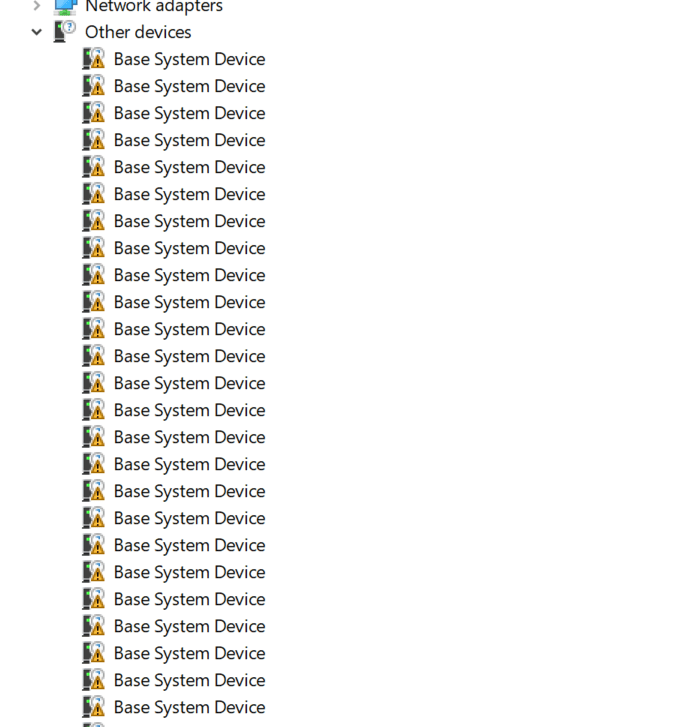Click warning icon of eighth Base System Device
Image resolution: width=697 pixels, height=727 pixels.
tap(94, 248)
